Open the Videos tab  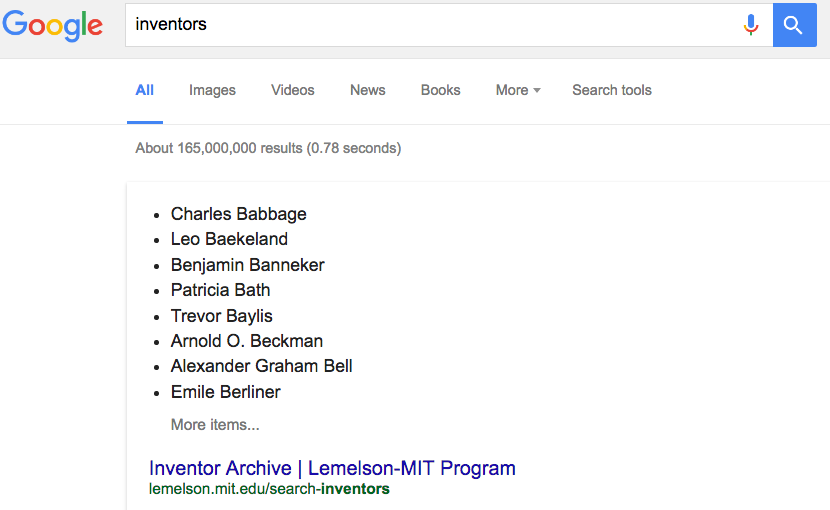click(293, 90)
